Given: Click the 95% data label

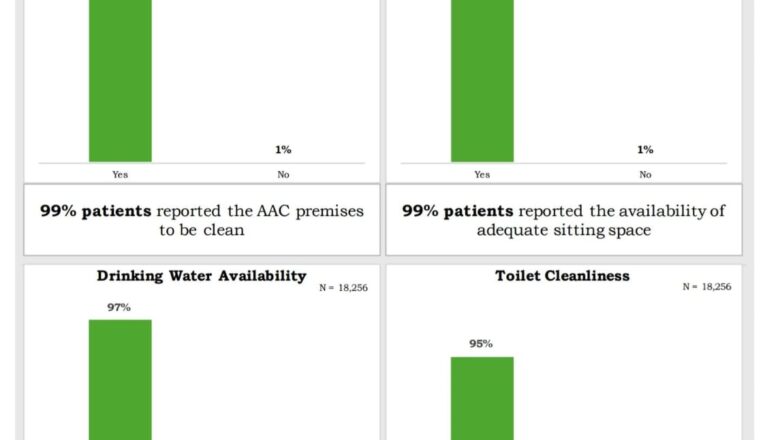Looking at the screenshot, I should (x=481, y=344).
